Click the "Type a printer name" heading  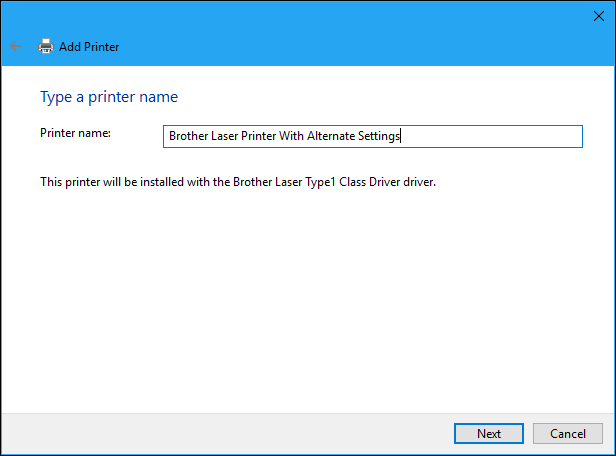tap(109, 97)
